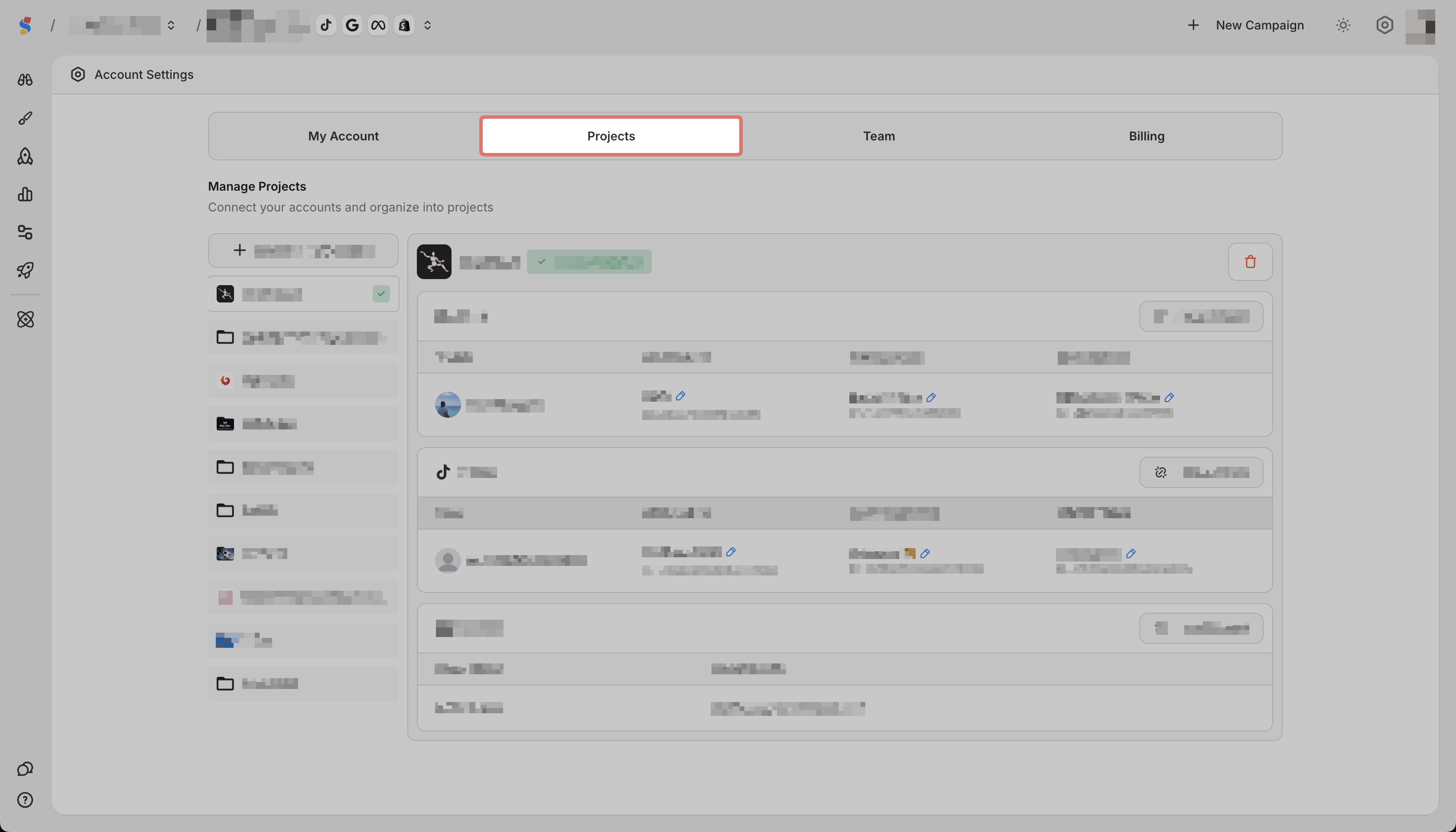Click the TikTok icon in the top bar

coord(326,25)
